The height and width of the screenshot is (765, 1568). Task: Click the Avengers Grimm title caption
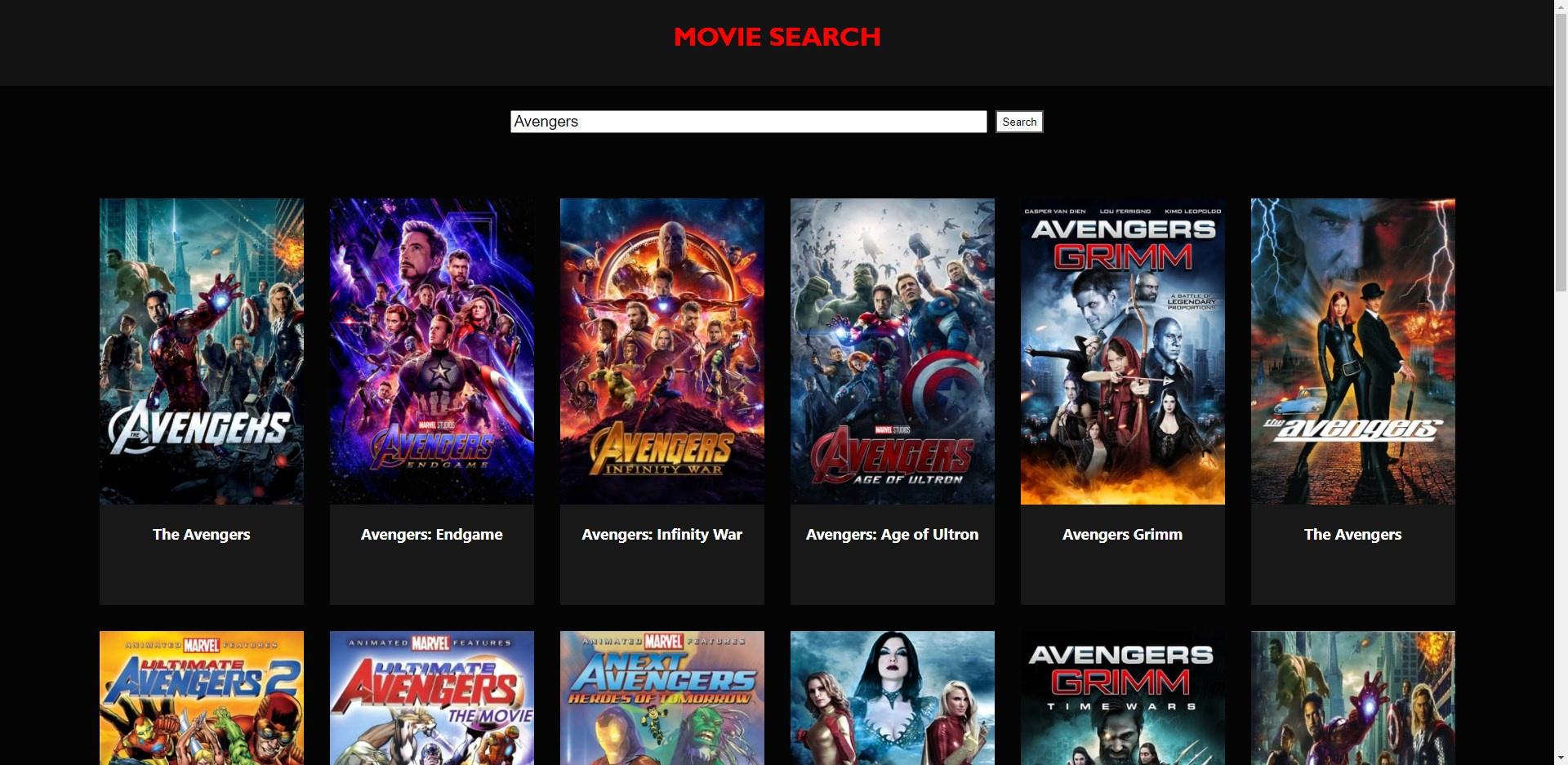pyautogui.click(x=1122, y=535)
